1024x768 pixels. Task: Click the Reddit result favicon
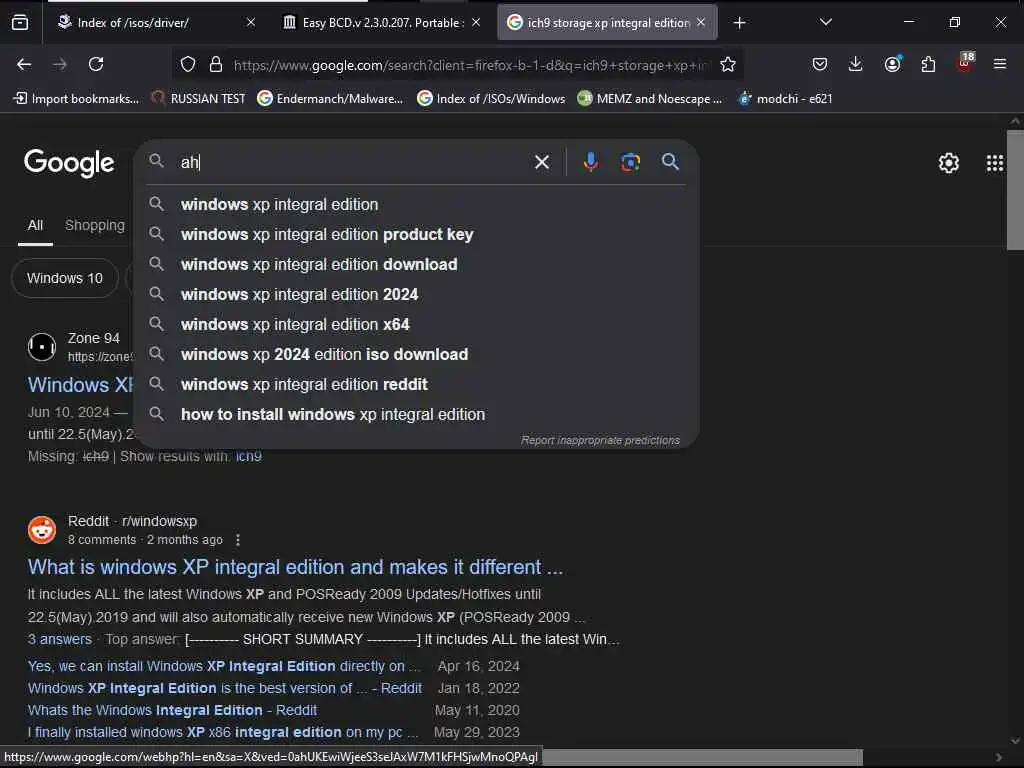click(x=42, y=530)
